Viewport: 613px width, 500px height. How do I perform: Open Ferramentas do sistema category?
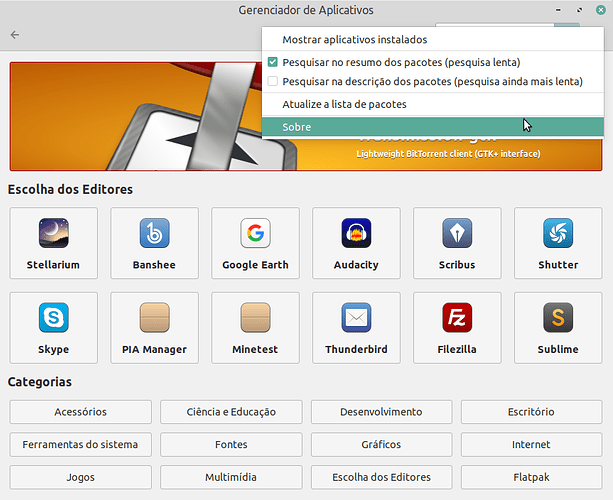[81, 444]
